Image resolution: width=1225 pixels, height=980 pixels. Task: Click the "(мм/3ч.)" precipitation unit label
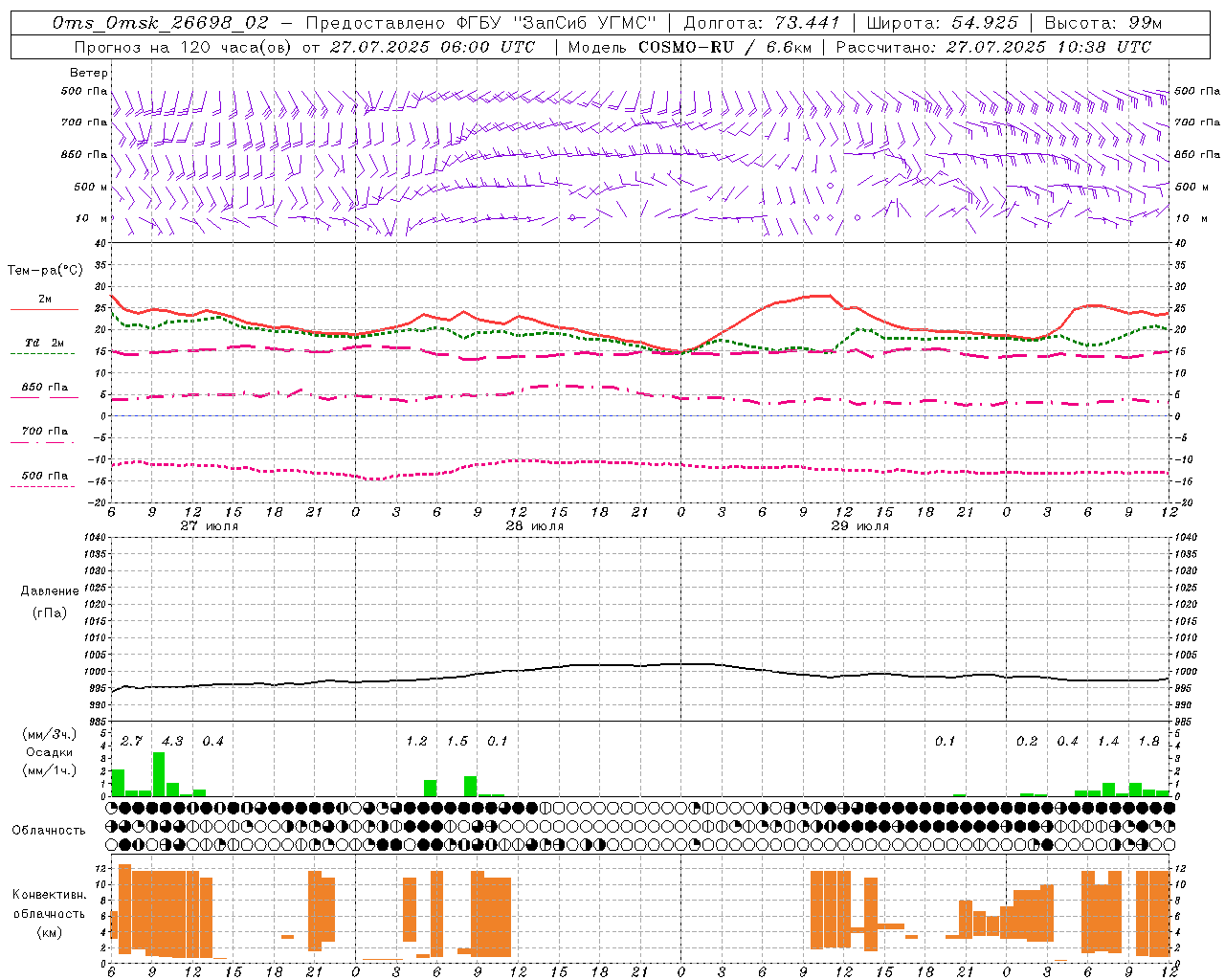(x=48, y=734)
